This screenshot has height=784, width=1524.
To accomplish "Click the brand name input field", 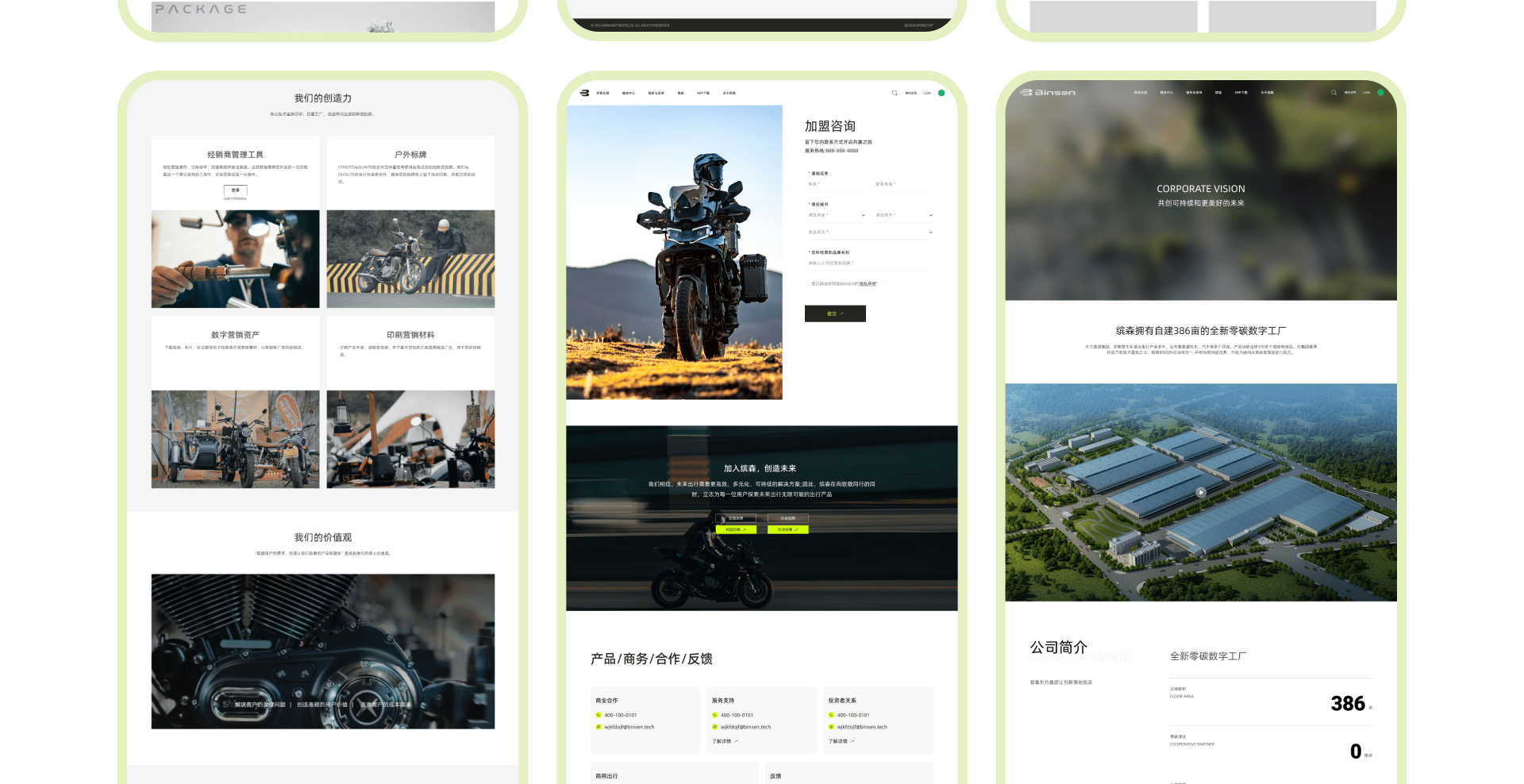I will 870,263.
